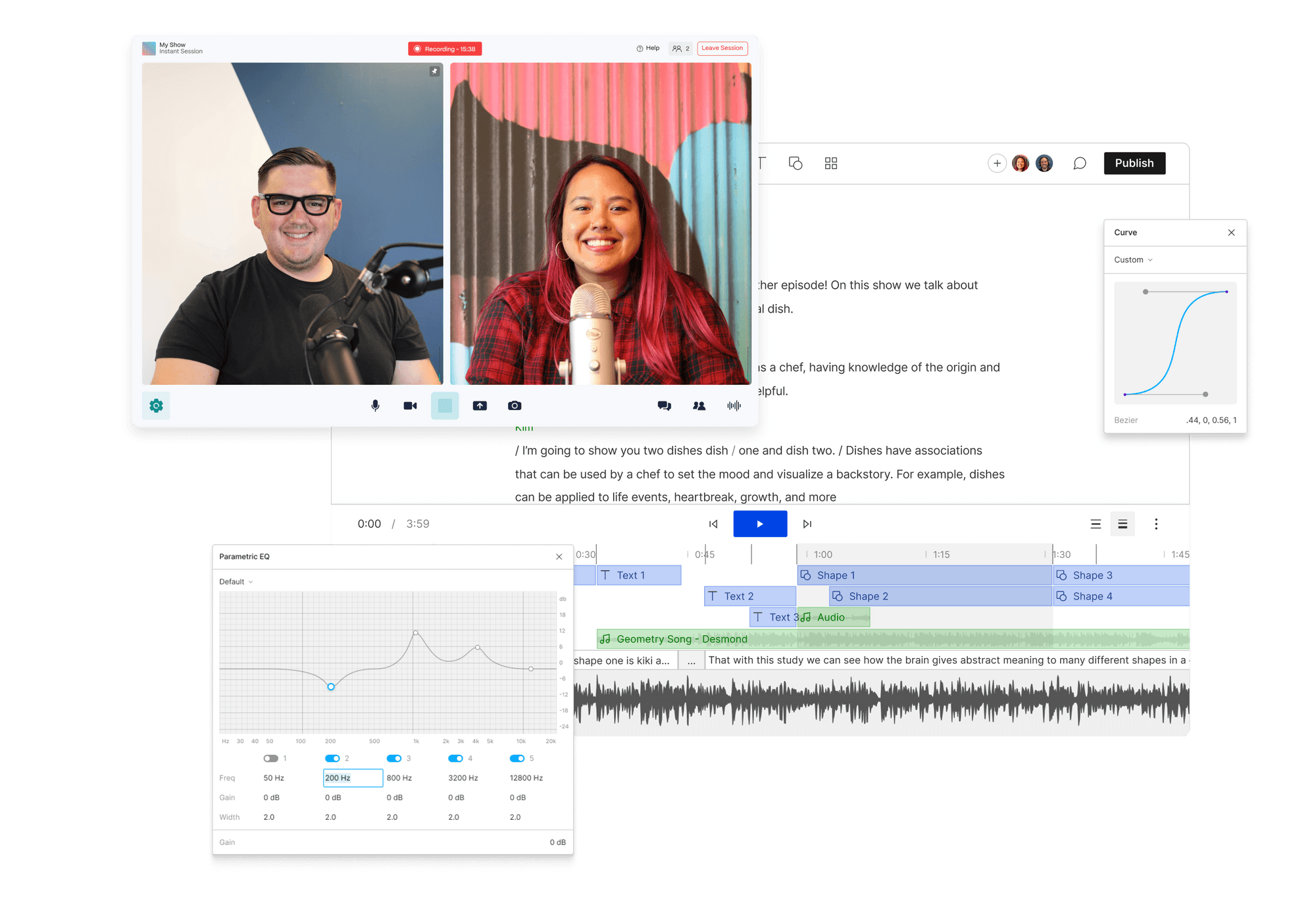Open the Custom curve type dropdown
The width and height of the screenshot is (1316, 914).
(x=1132, y=259)
